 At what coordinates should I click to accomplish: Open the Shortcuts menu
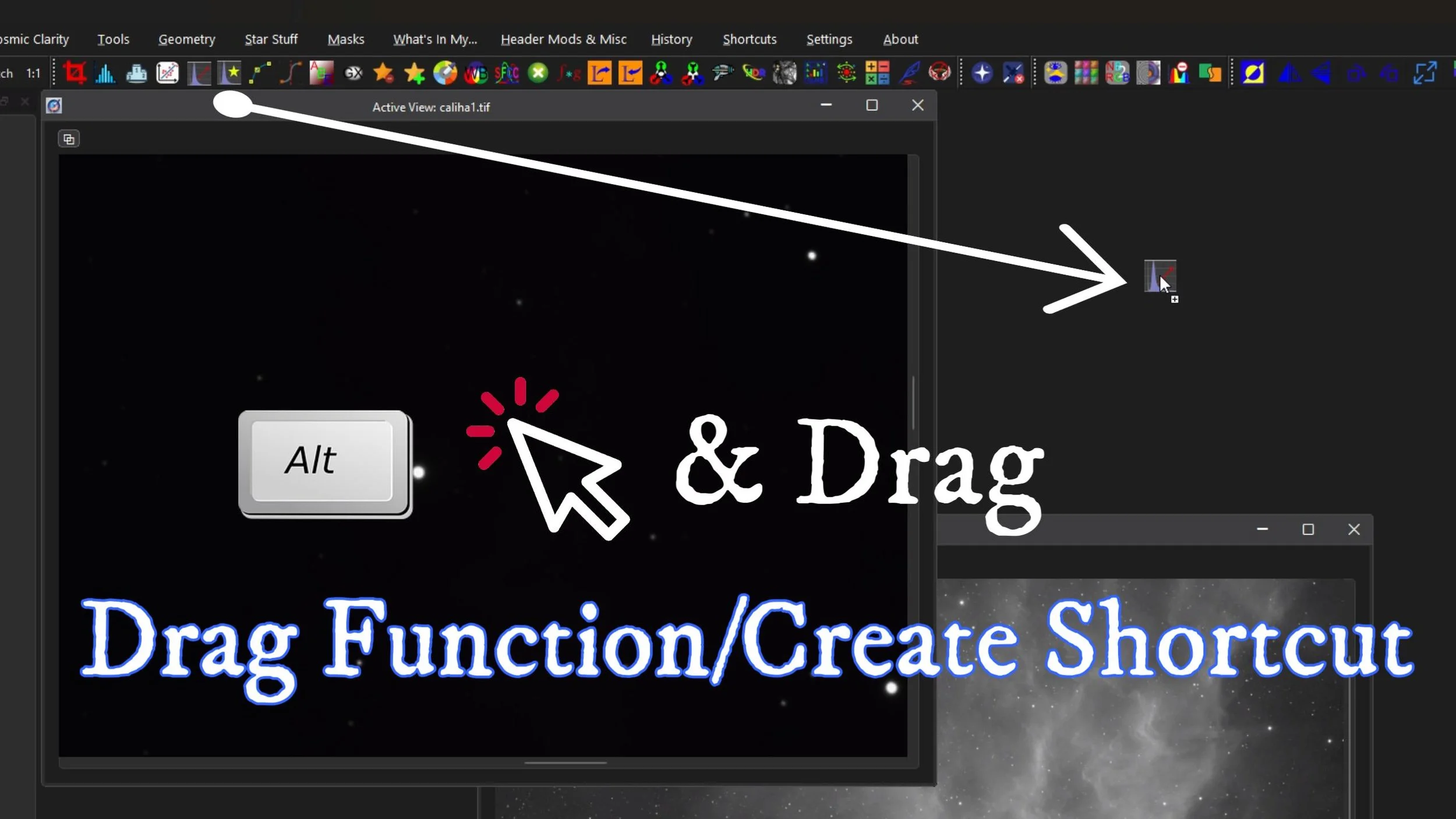click(750, 39)
